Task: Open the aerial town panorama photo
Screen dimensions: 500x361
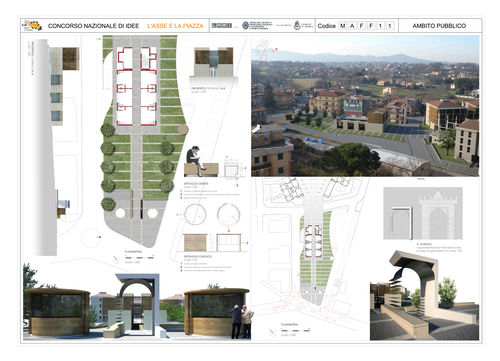Action: (365, 106)
